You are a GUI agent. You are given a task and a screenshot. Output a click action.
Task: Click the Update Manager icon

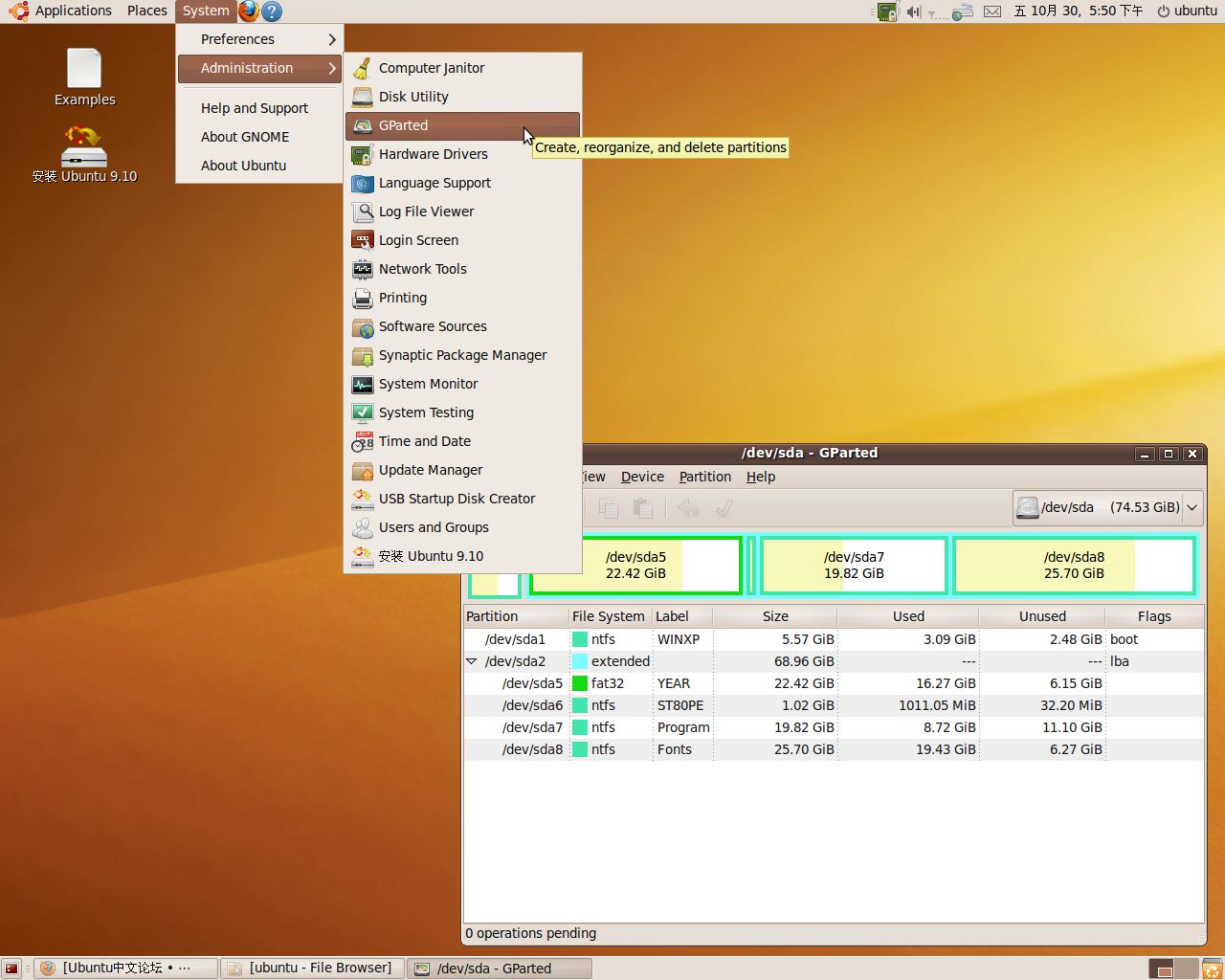coord(362,470)
